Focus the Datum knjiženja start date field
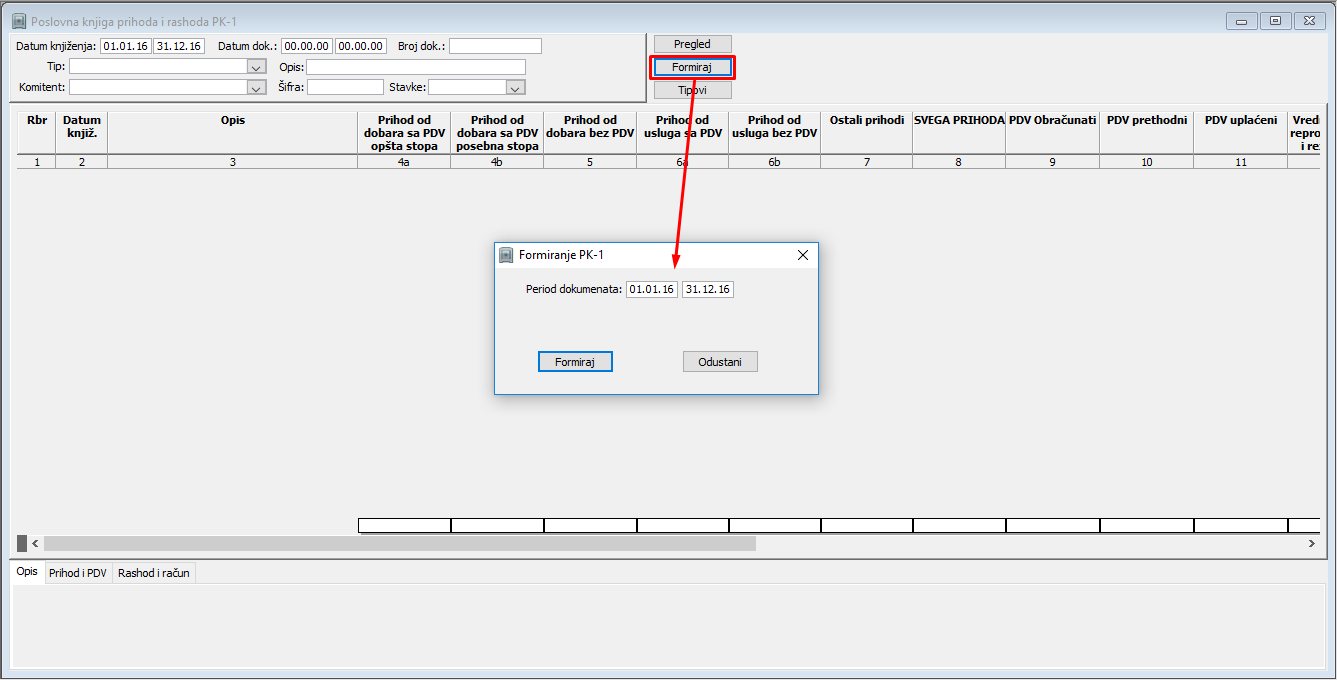 coord(125,46)
